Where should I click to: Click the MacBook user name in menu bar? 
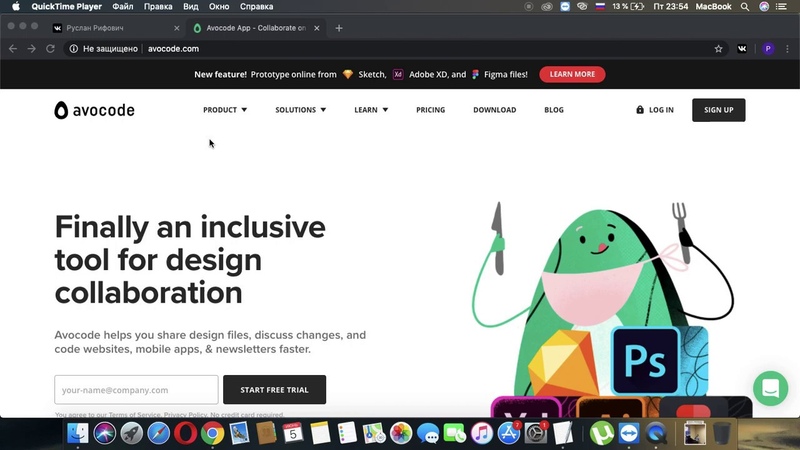tap(713, 7)
